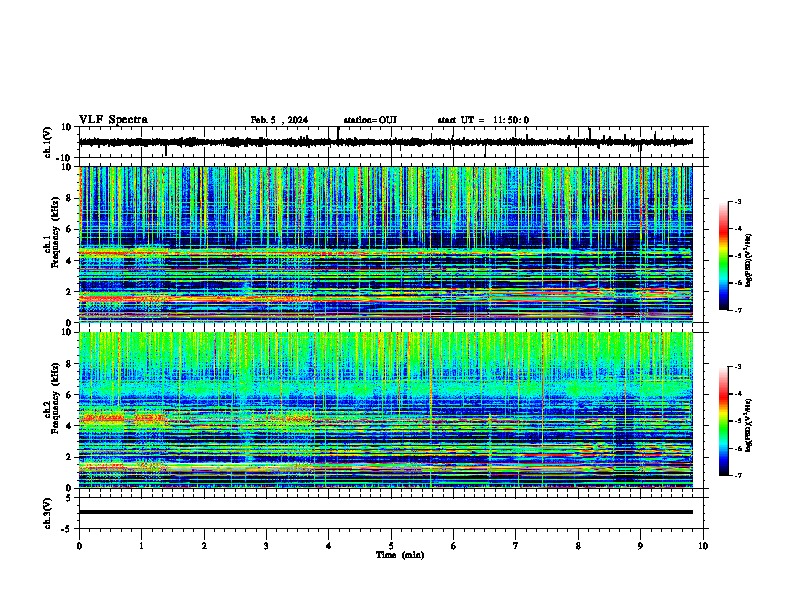The width and height of the screenshot is (792, 612).
Task: Click the "4" tick on time axis
Action: point(329,546)
